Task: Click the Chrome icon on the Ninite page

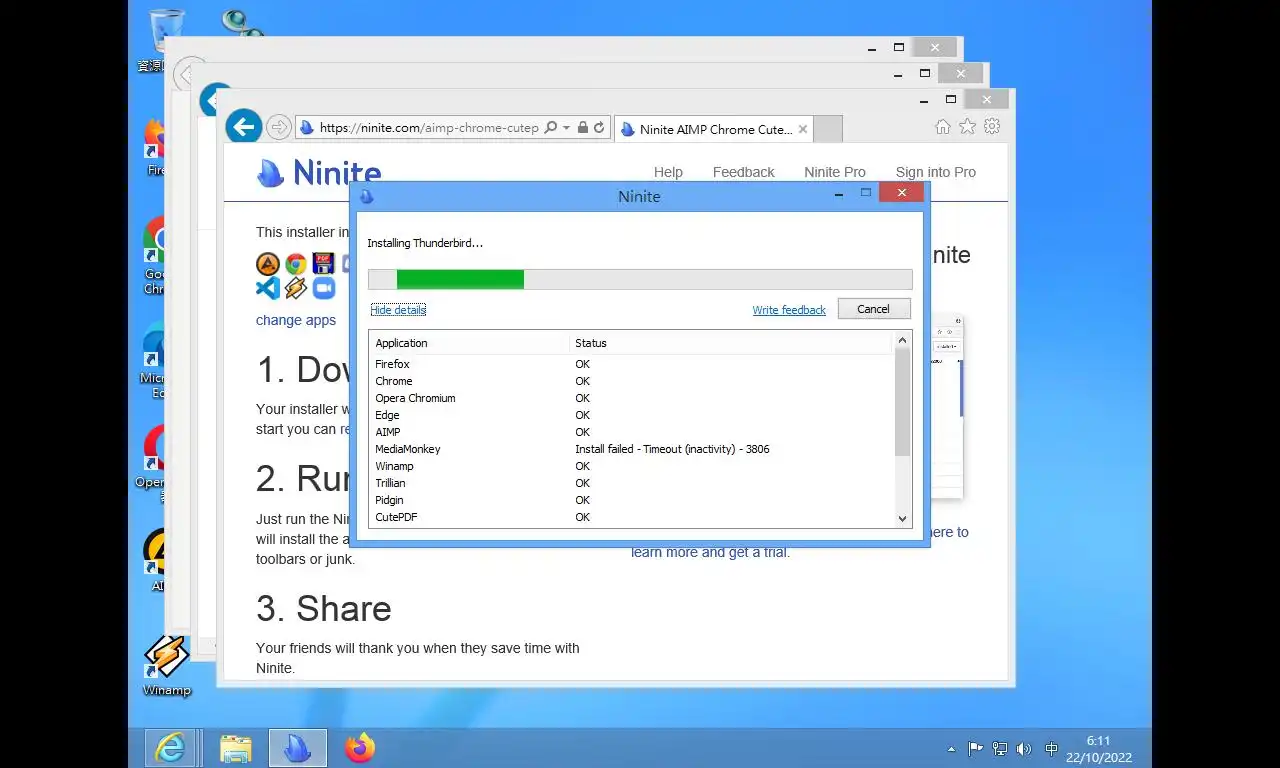Action: pyautogui.click(x=295, y=264)
